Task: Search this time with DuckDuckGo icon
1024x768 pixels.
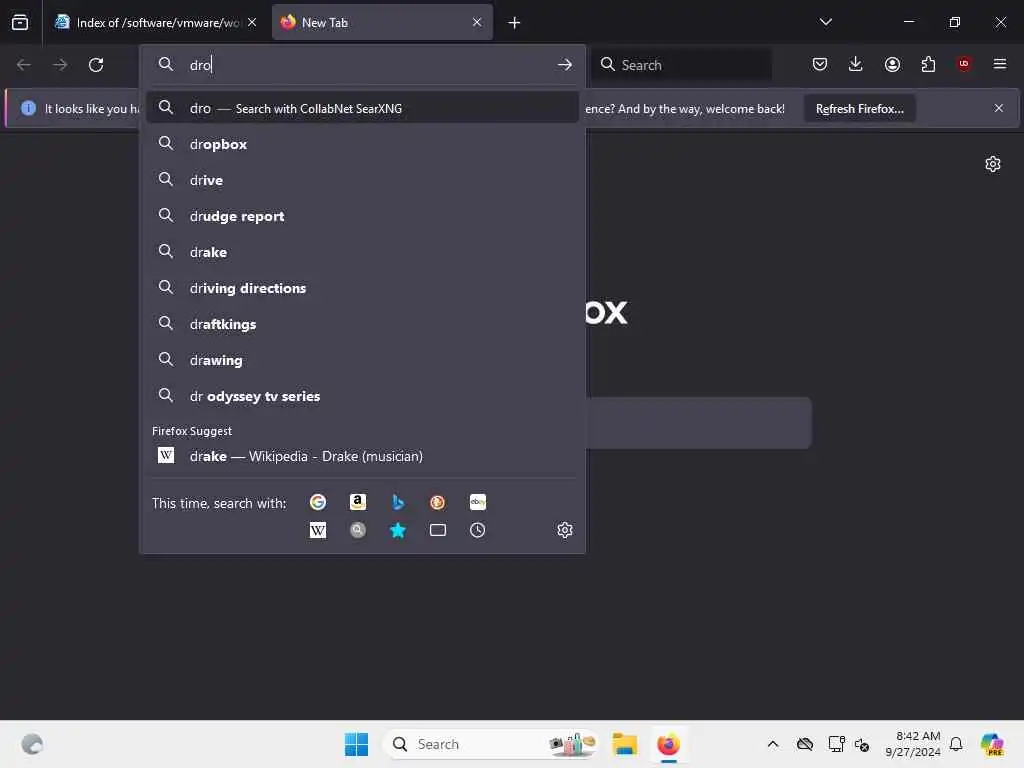Action: click(x=438, y=502)
